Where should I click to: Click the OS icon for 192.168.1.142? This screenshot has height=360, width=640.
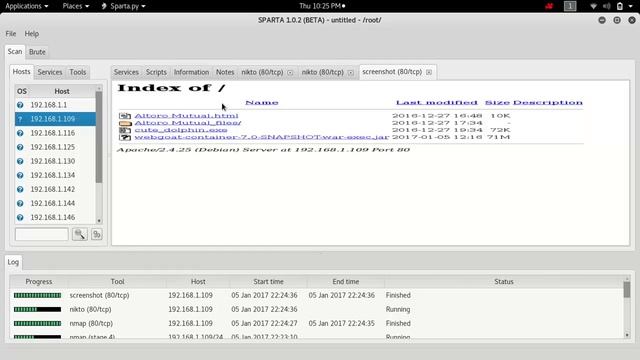pyautogui.click(x=20, y=189)
